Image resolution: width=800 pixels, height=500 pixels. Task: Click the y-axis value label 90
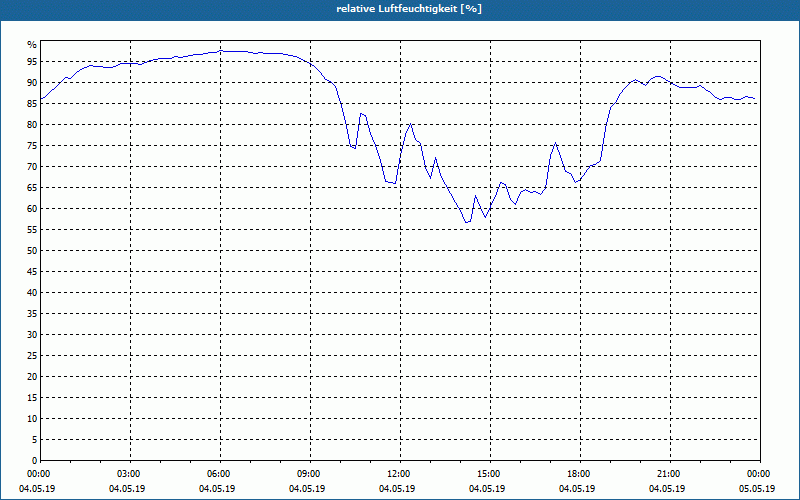[x=32, y=83]
